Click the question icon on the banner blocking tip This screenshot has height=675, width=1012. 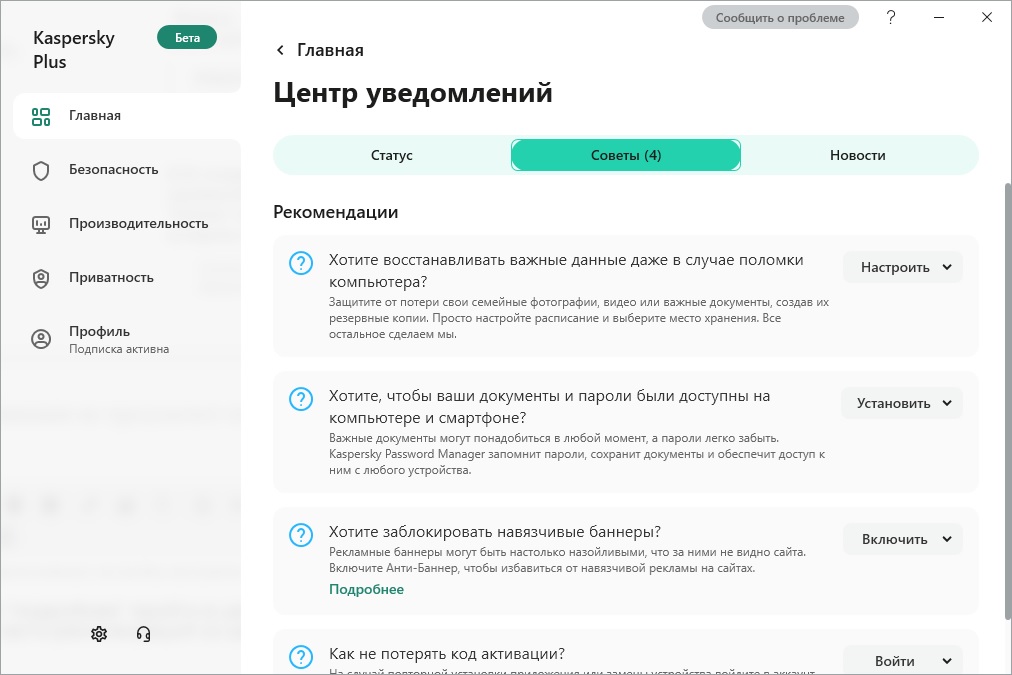pyautogui.click(x=301, y=535)
